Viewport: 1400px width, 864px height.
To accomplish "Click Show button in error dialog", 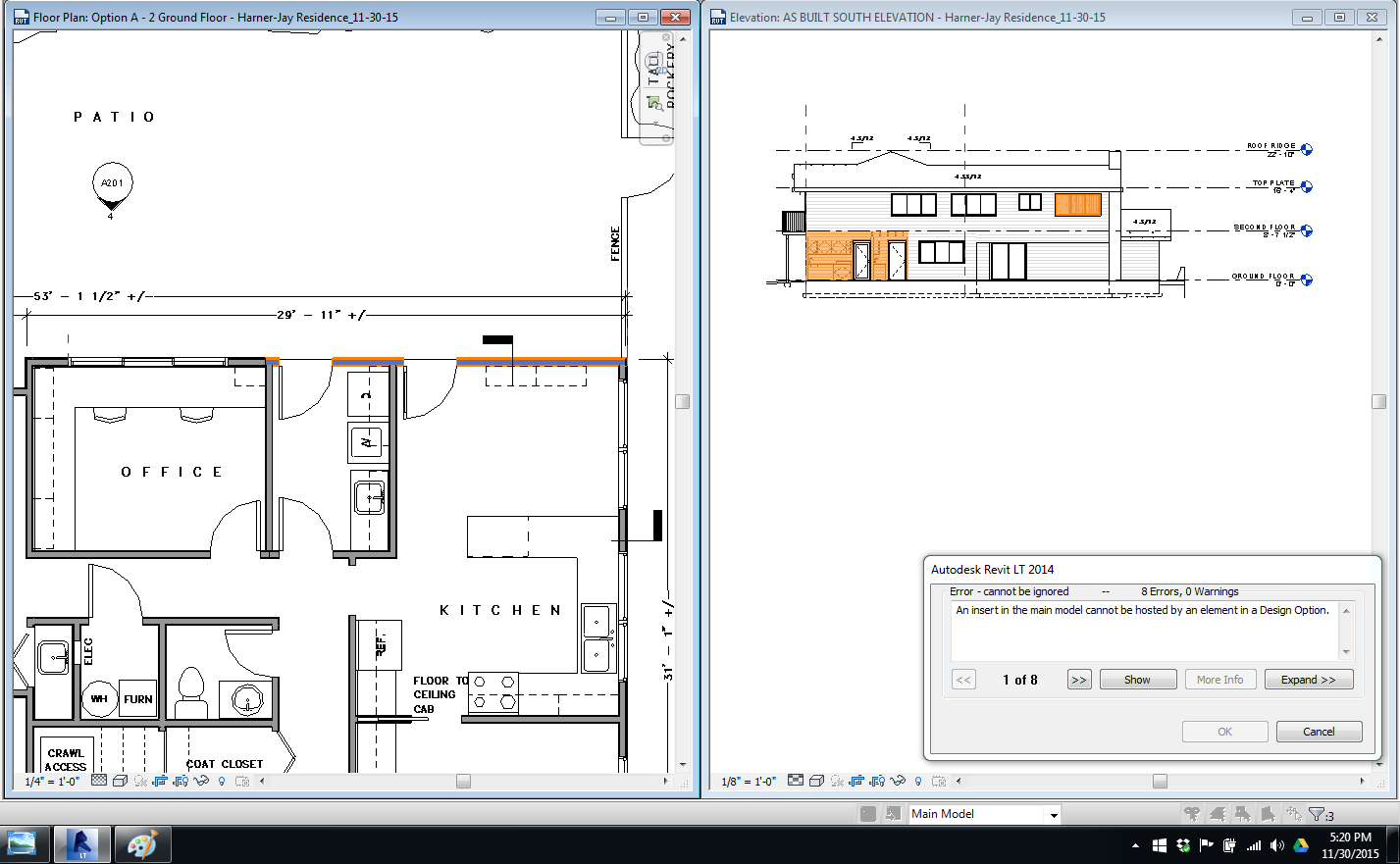I will (1138, 680).
